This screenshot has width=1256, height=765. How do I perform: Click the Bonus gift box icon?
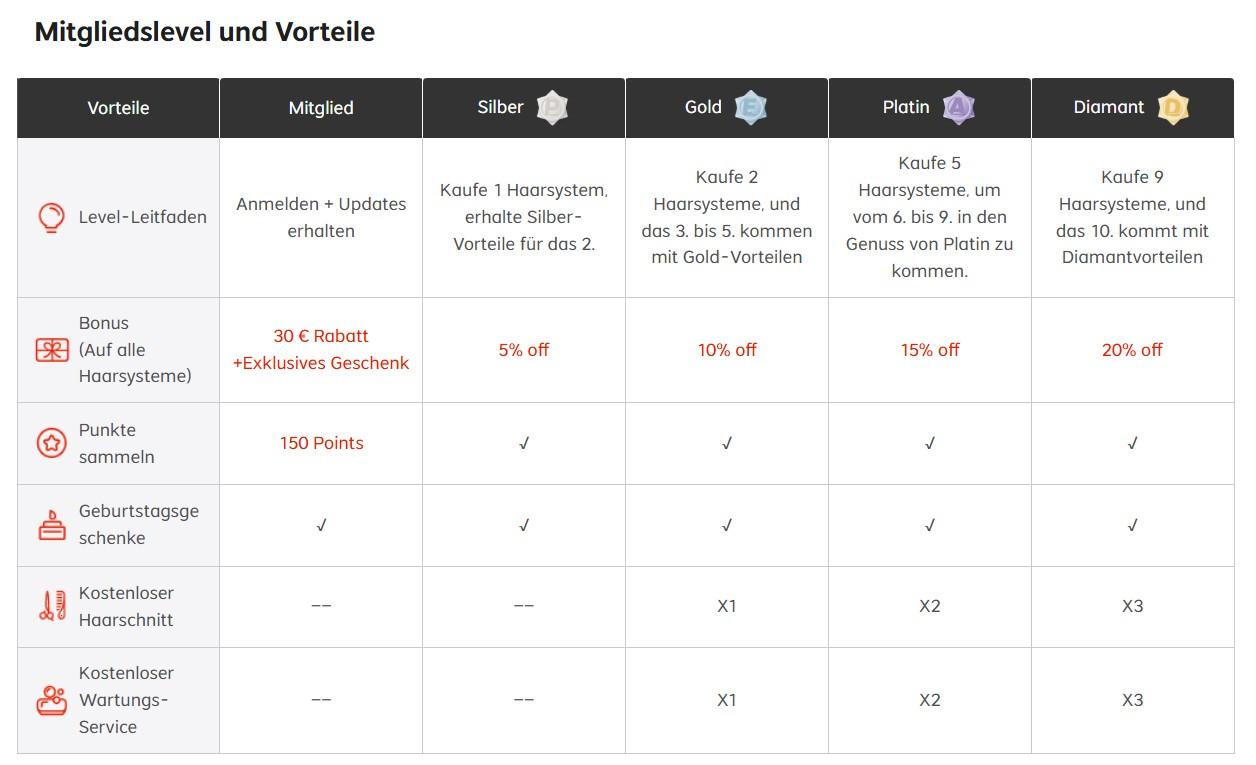pos(51,350)
